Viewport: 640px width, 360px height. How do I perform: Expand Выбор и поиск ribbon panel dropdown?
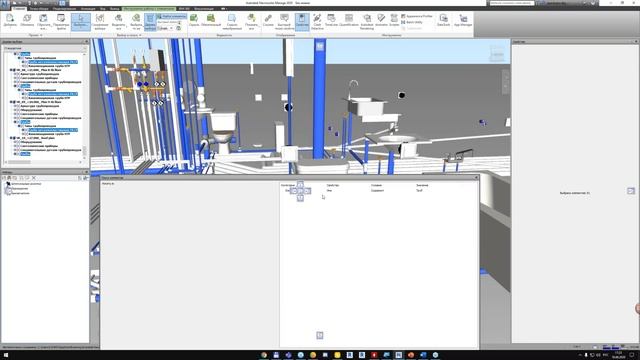(129, 35)
